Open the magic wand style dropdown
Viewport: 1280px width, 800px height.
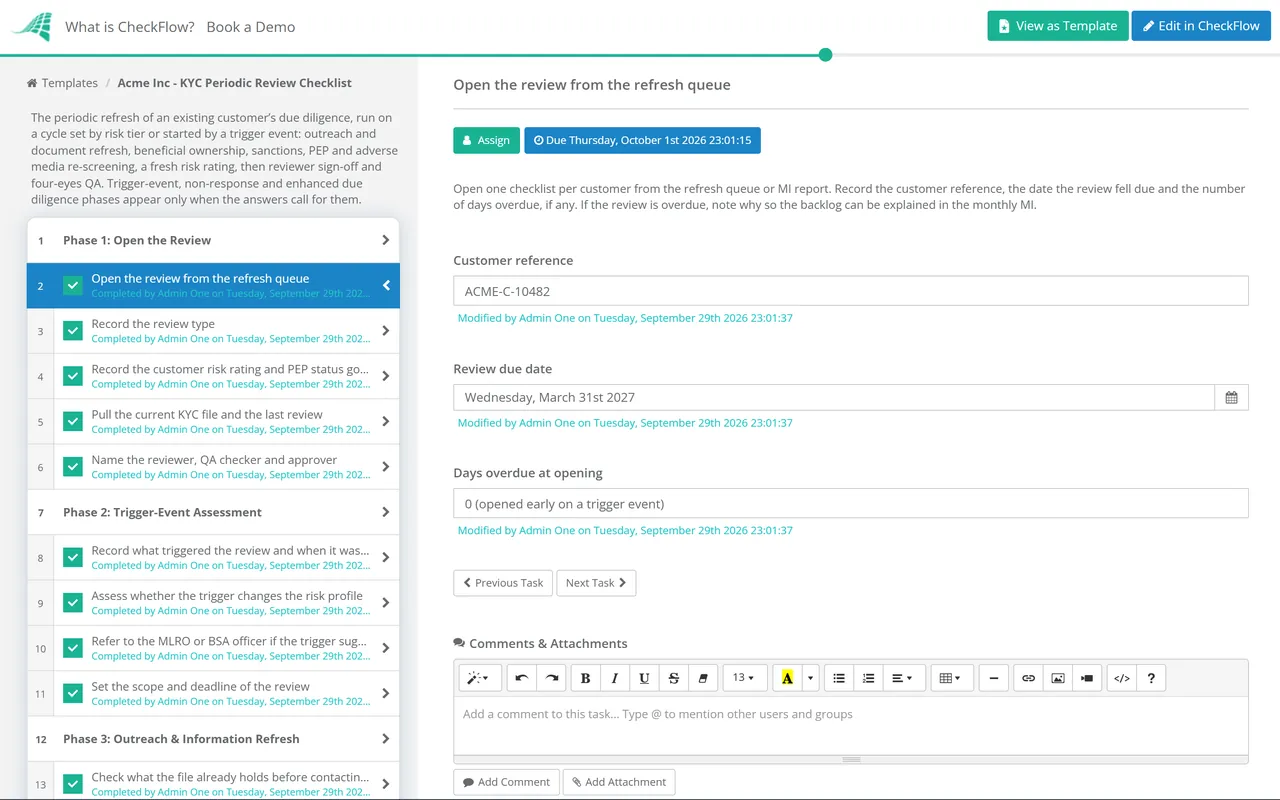[x=480, y=678]
